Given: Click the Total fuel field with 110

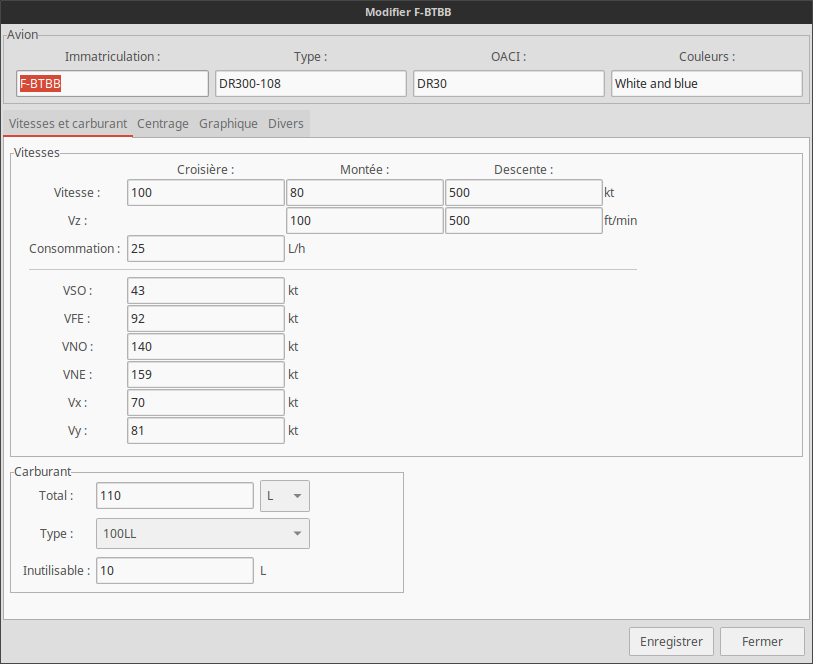Looking at the screenshot, I should [x=175, y=496].
